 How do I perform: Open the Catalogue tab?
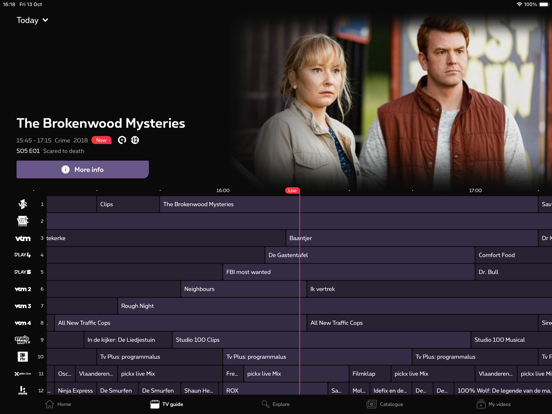[x=384, y=404]
